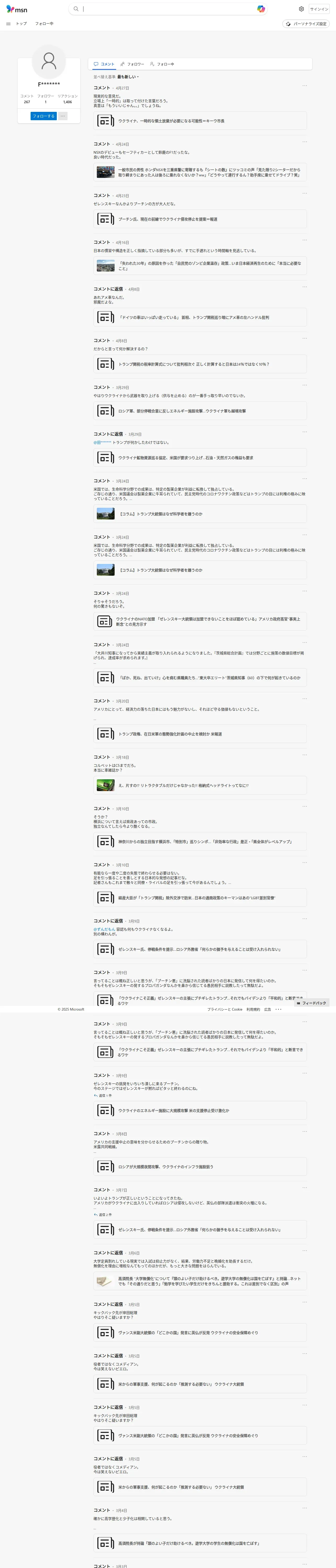Open the プライバシーと Cookie link
The image size is (336, 1568).
(225, 1009)
